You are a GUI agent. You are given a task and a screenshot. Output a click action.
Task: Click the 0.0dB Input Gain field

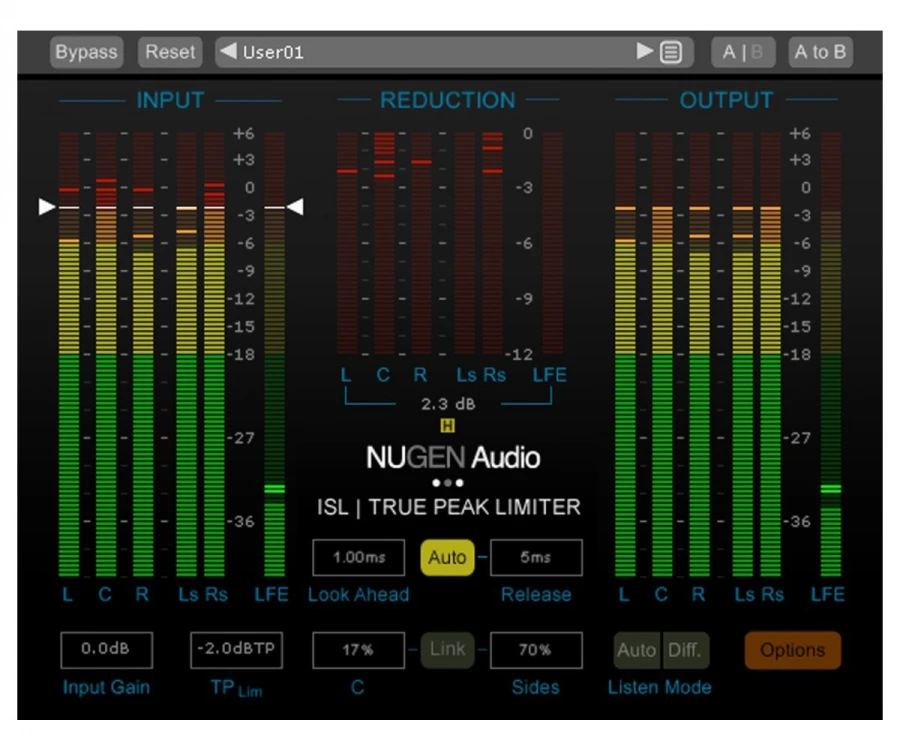[106, 650]
